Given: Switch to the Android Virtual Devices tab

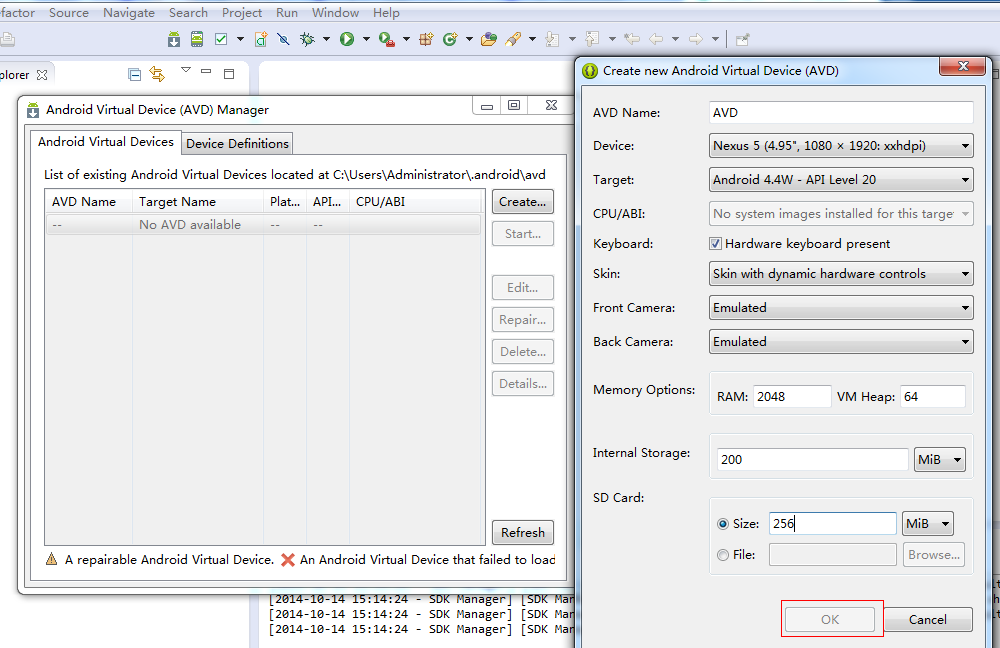Looking at the screenshot, I should pos(106,142).
